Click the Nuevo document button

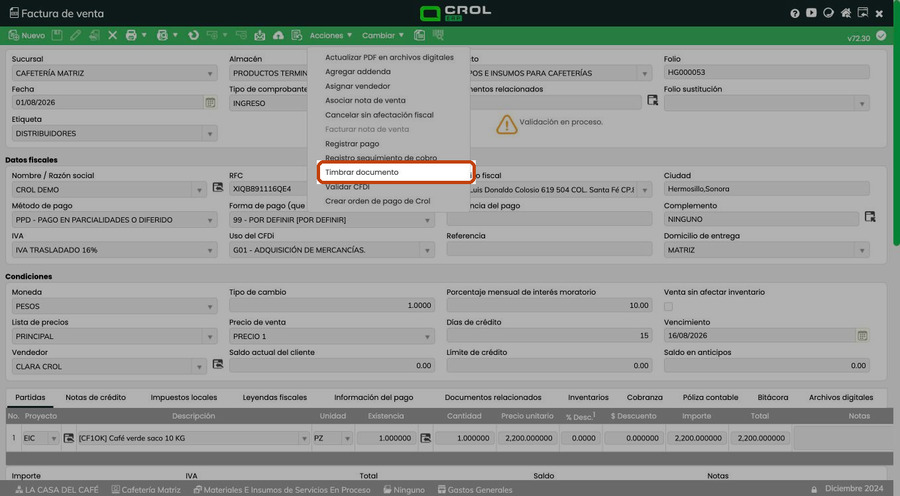tap(26, 36)
